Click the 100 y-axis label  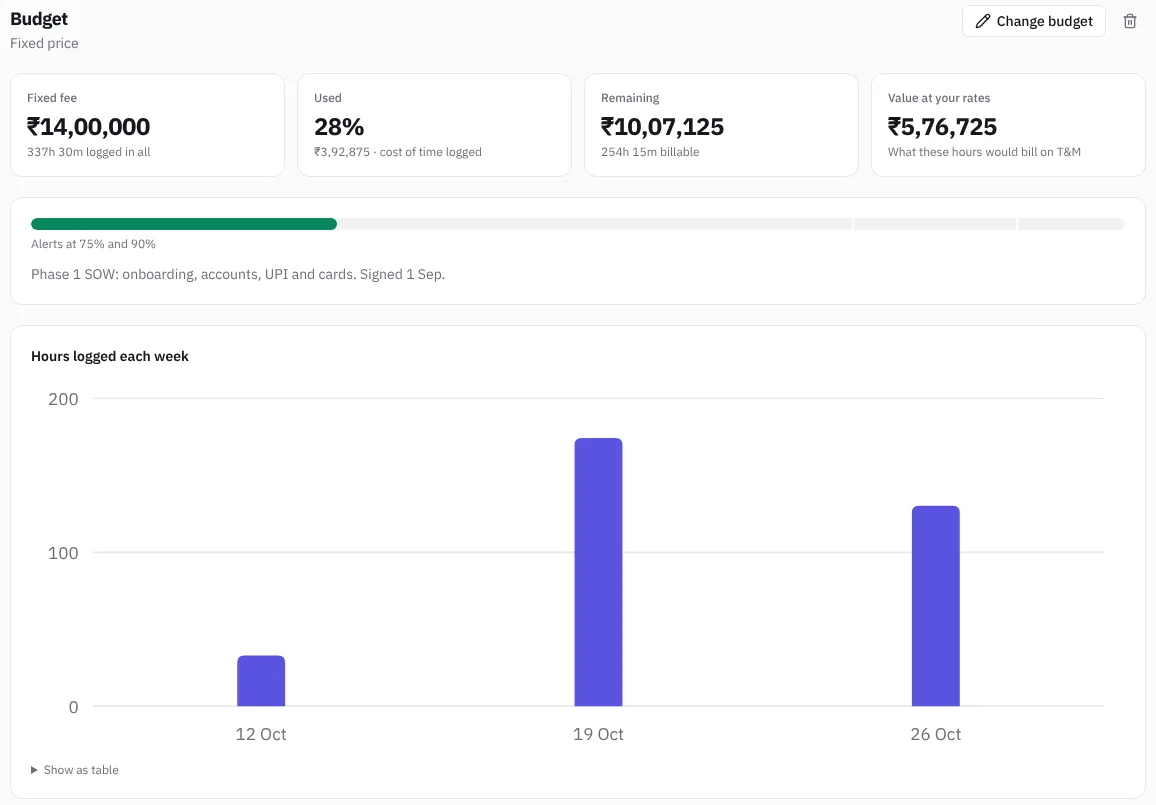pyautogui.click(x=63, y=553)
